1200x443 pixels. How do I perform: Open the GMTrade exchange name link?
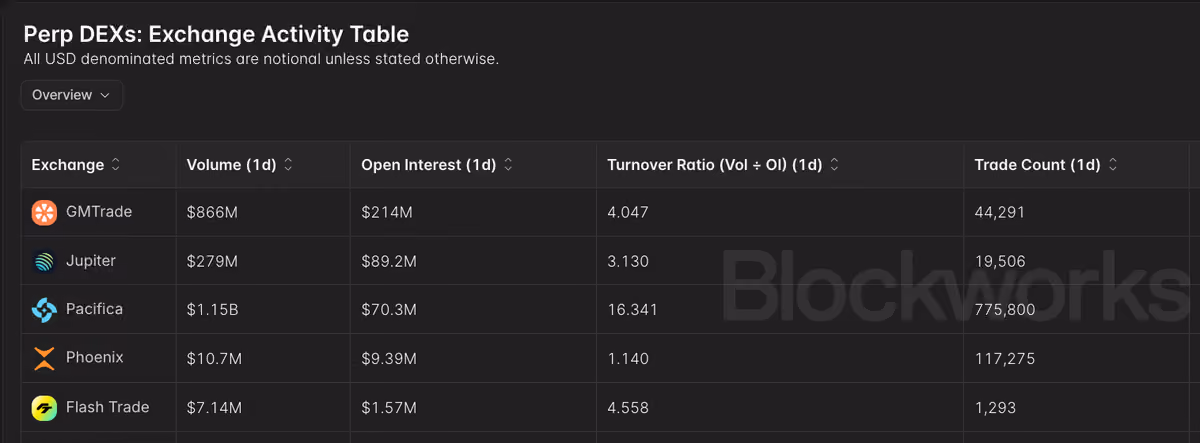pos(99,212)
